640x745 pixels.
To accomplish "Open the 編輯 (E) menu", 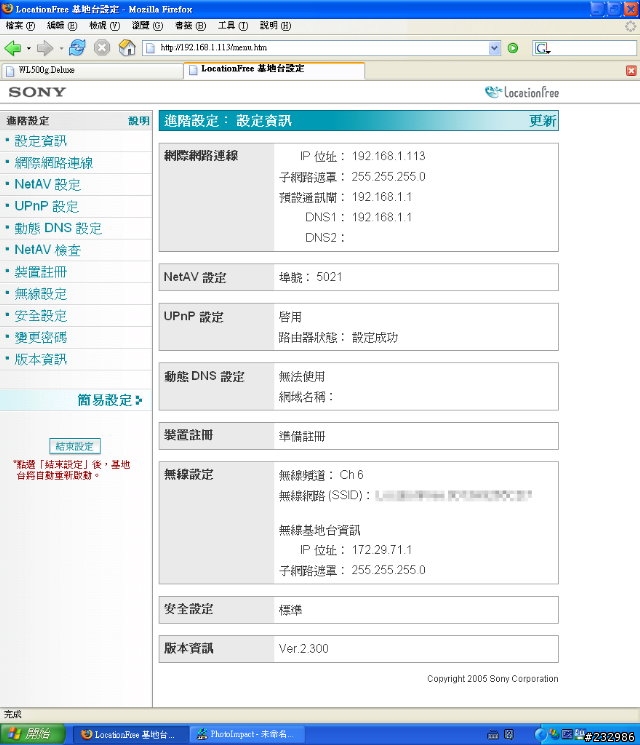I will tap(62, 26).
